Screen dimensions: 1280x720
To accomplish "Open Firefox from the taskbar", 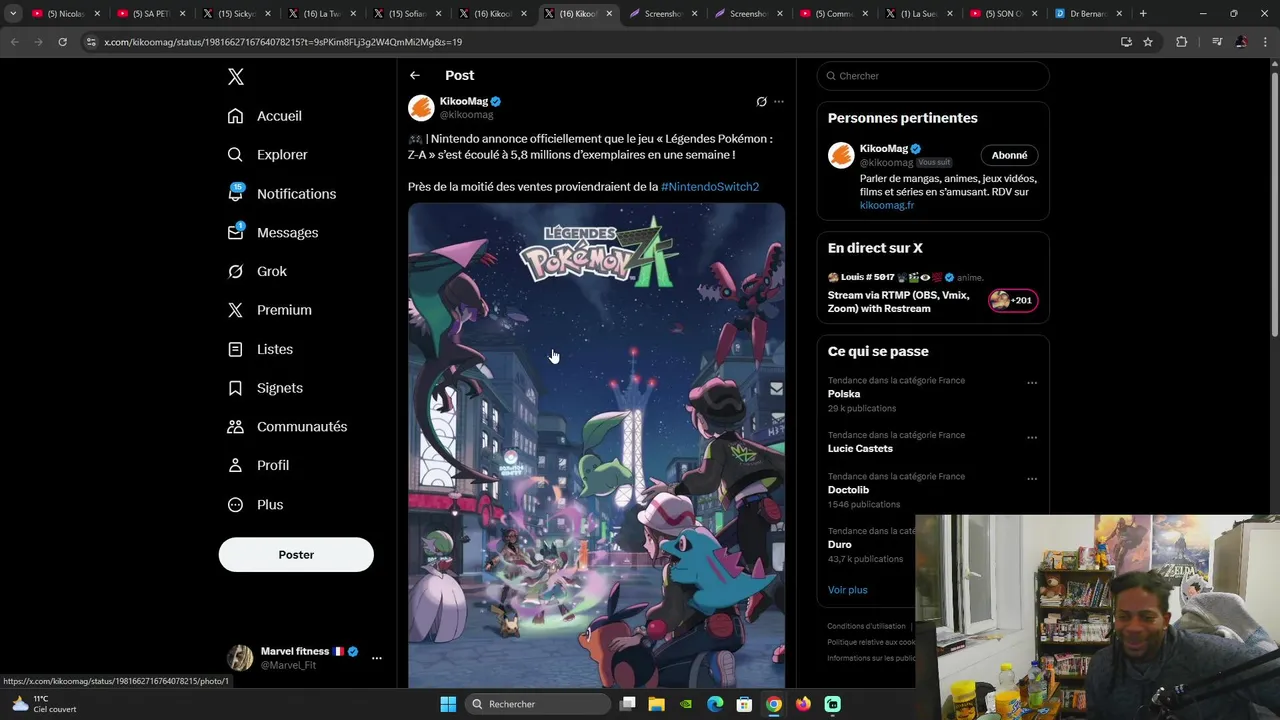I will [803, 704].
